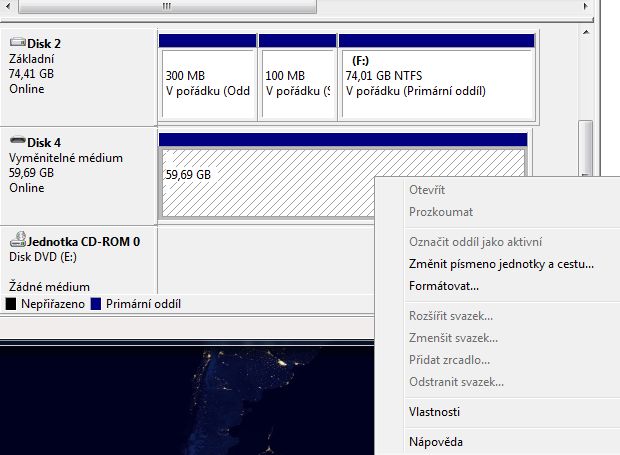Click the blue Primární oddíl legend swatch
The height and width of the screenshot is (455, 620).
click(96, 304)
